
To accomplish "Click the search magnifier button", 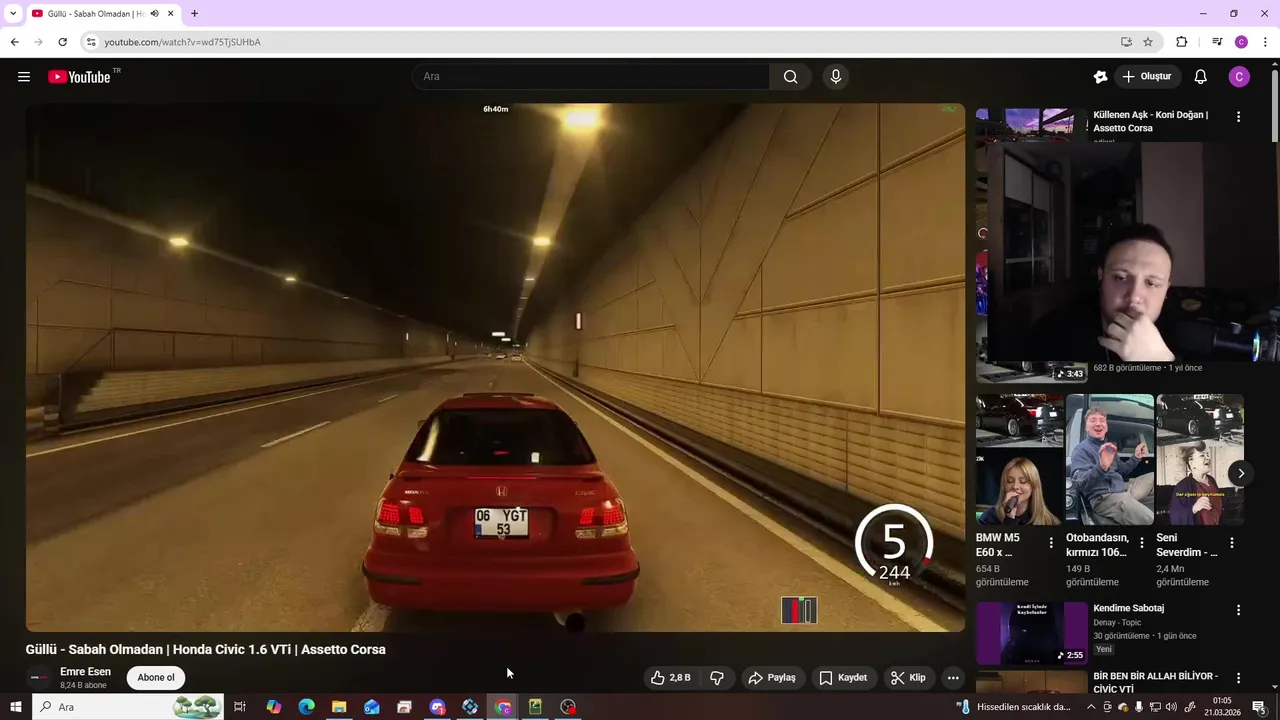I will click(790, 77).
